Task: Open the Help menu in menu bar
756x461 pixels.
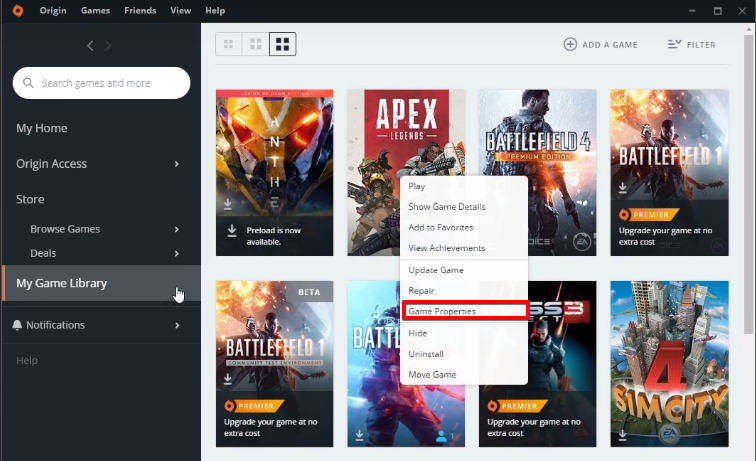Action: [215, 11]
